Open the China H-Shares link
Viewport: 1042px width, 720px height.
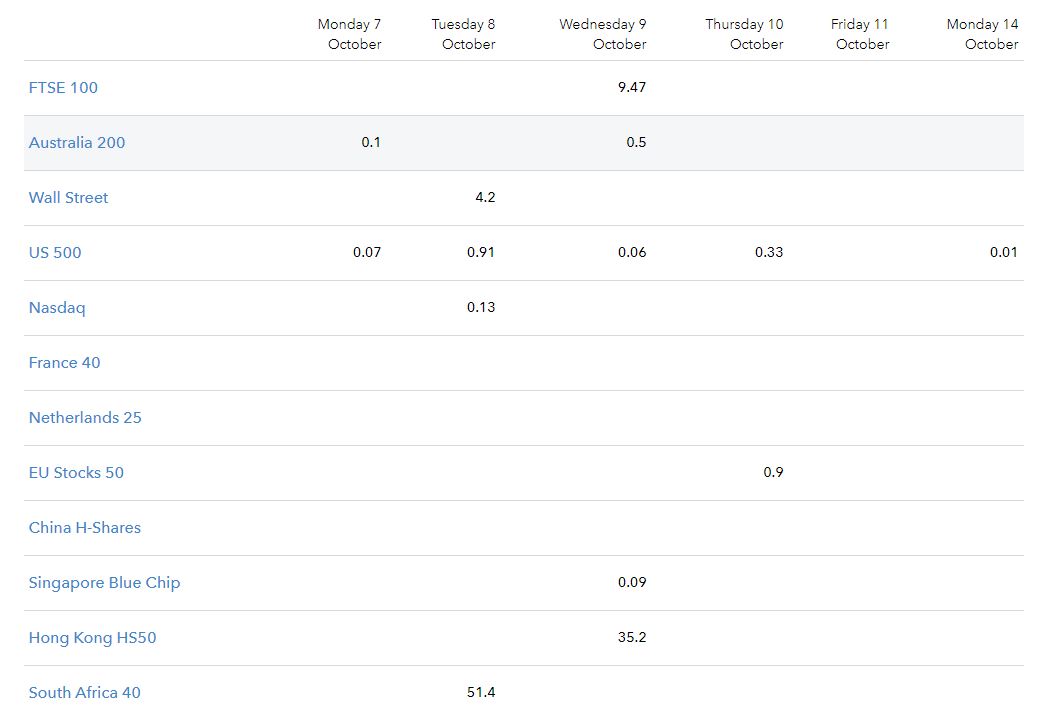[x=85, y=528]
